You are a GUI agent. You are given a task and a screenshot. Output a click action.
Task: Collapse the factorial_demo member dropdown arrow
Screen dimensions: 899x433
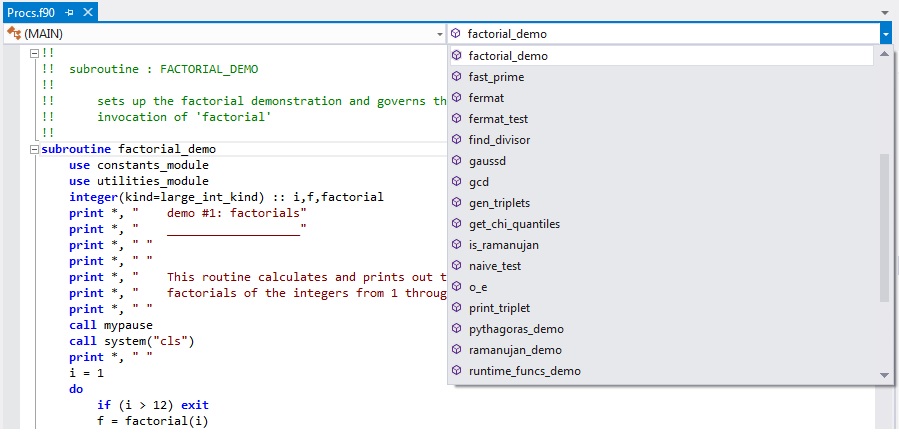(x=886, y=34)
